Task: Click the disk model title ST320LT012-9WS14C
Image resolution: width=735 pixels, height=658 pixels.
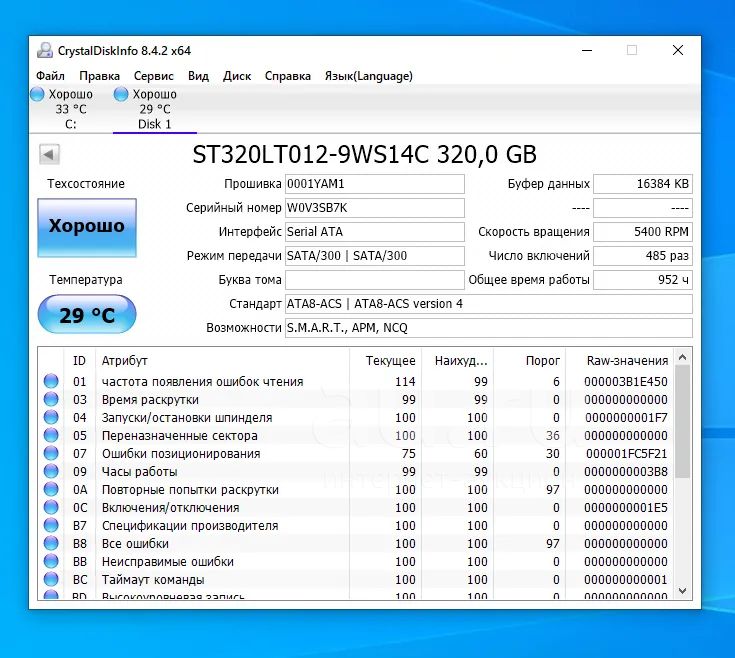Action: [310, 154]
